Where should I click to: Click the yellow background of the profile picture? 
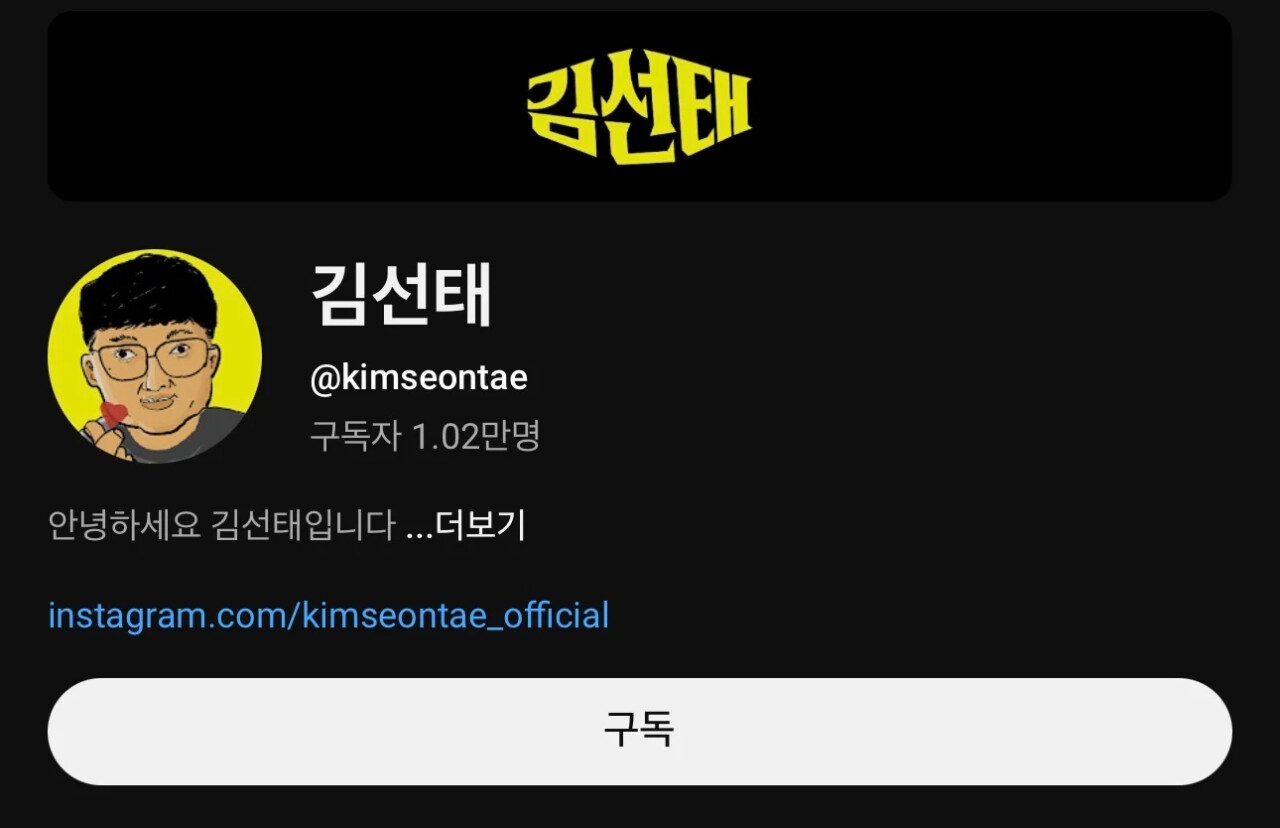pos(236,330)
